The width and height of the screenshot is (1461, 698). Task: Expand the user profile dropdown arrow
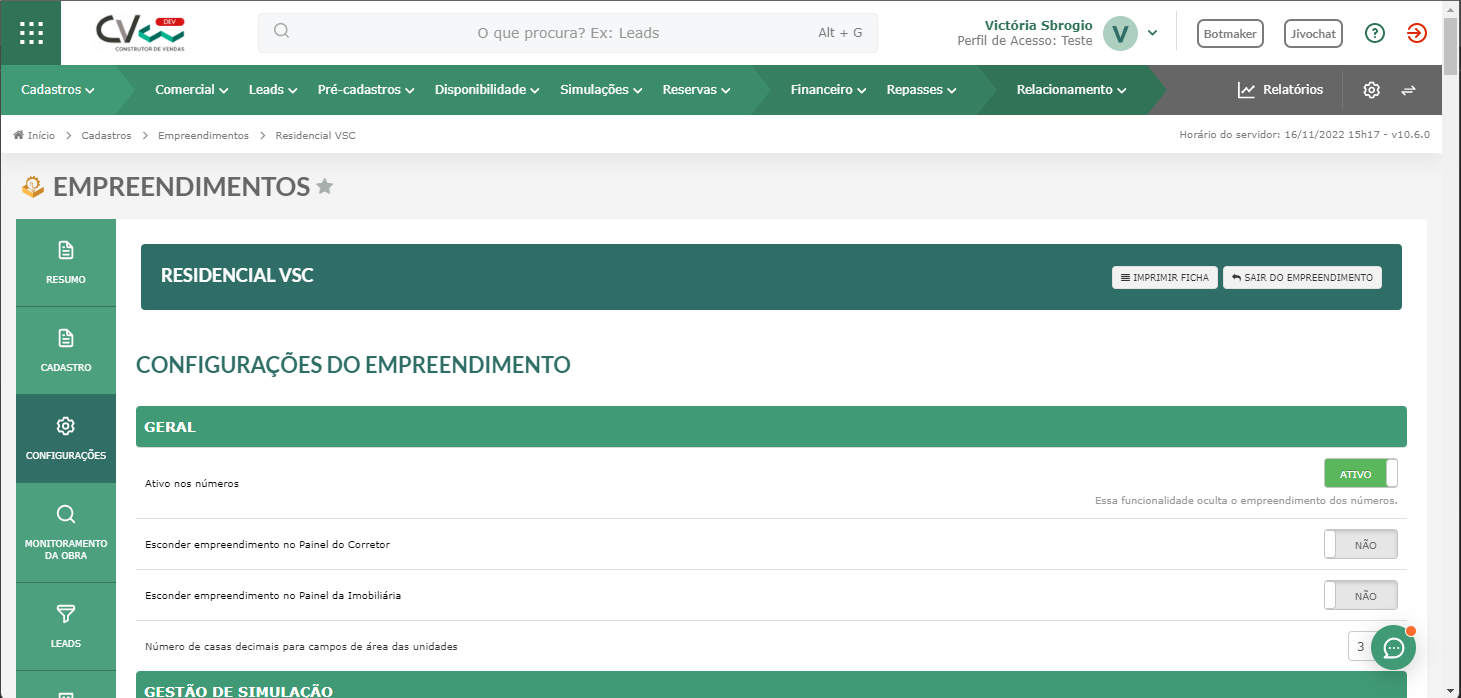1153,33
